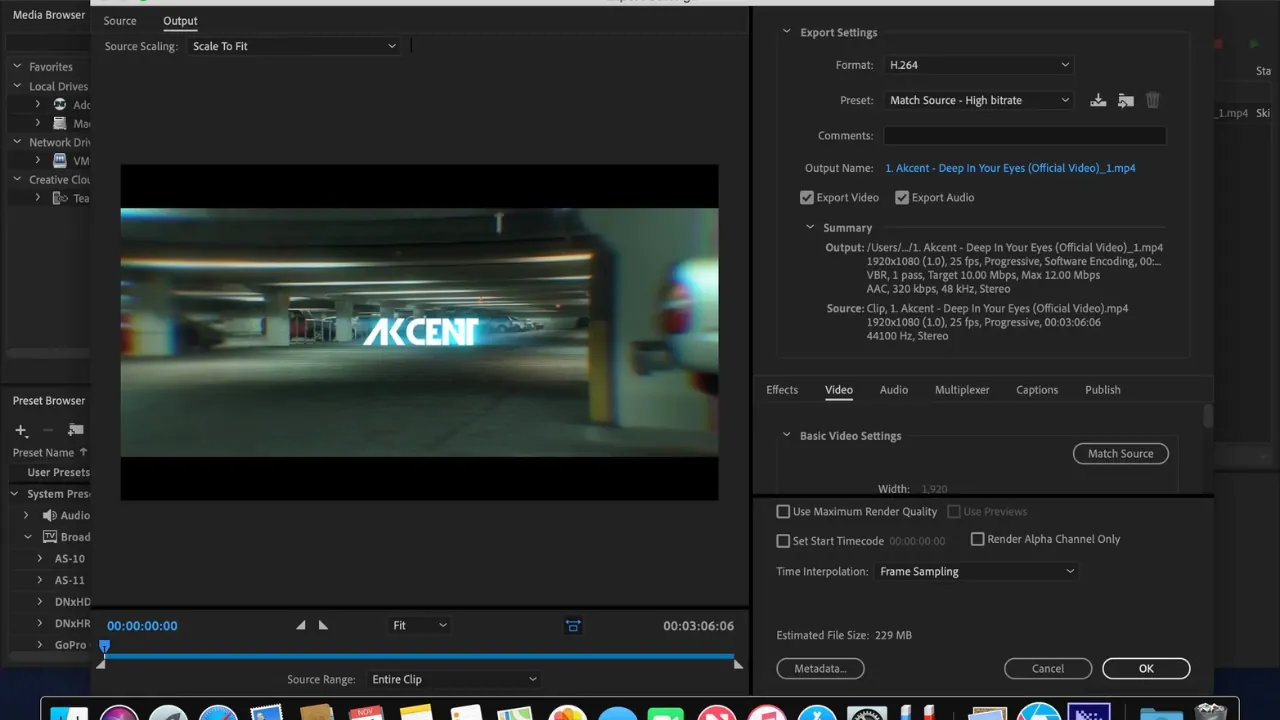Open the Publish tab
Screen dimensions: 1280x720
click(x=1103, y=390)
